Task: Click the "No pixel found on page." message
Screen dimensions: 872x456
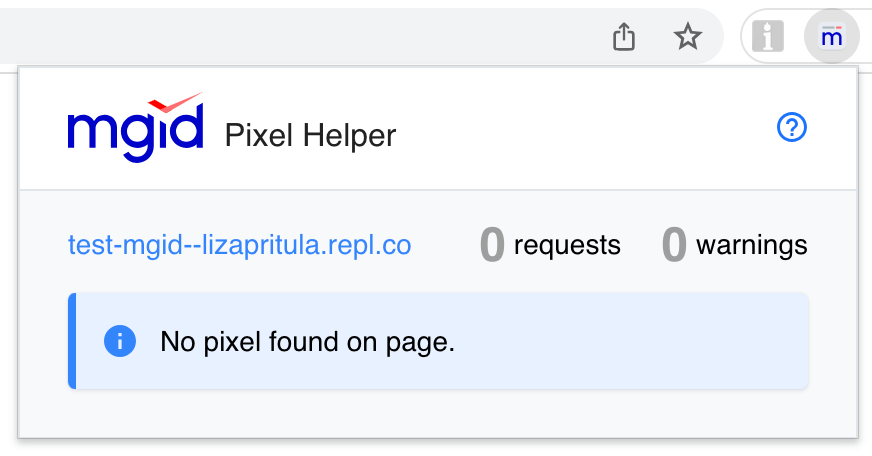Action: point(307,343)
